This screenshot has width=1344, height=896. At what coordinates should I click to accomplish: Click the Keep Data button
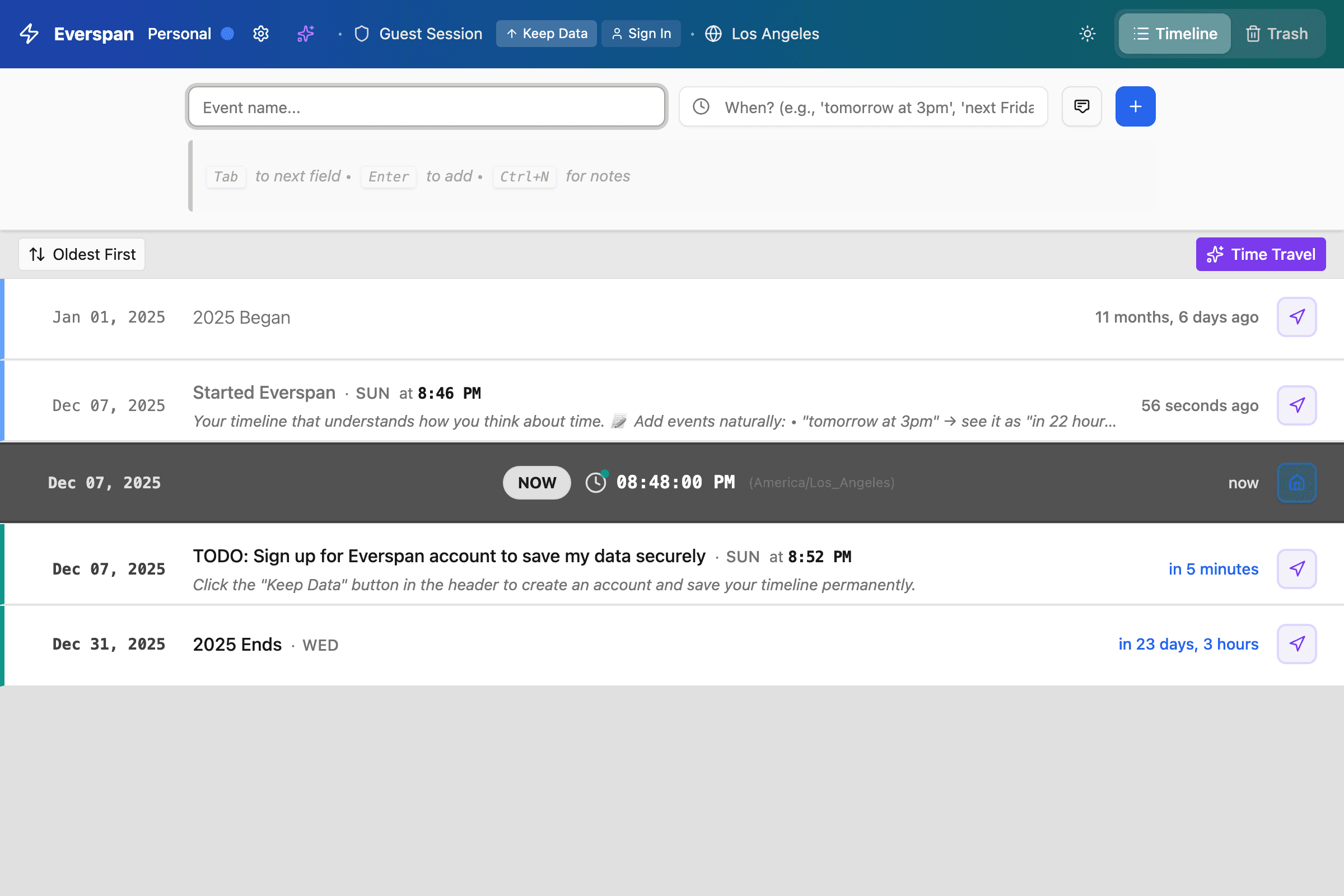pos(545,33)
